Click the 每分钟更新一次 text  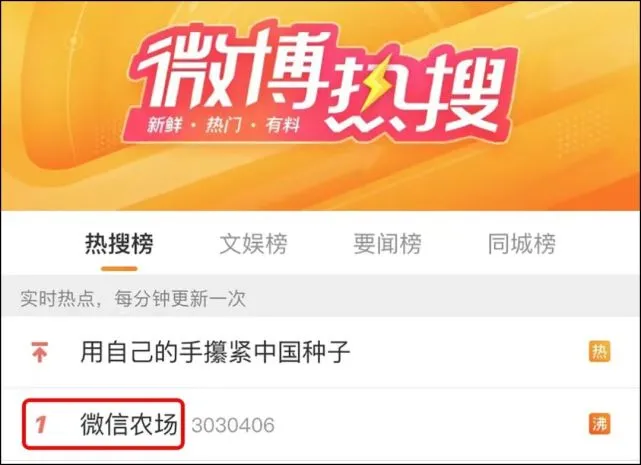pyautogui.click(x=180, y=299)
